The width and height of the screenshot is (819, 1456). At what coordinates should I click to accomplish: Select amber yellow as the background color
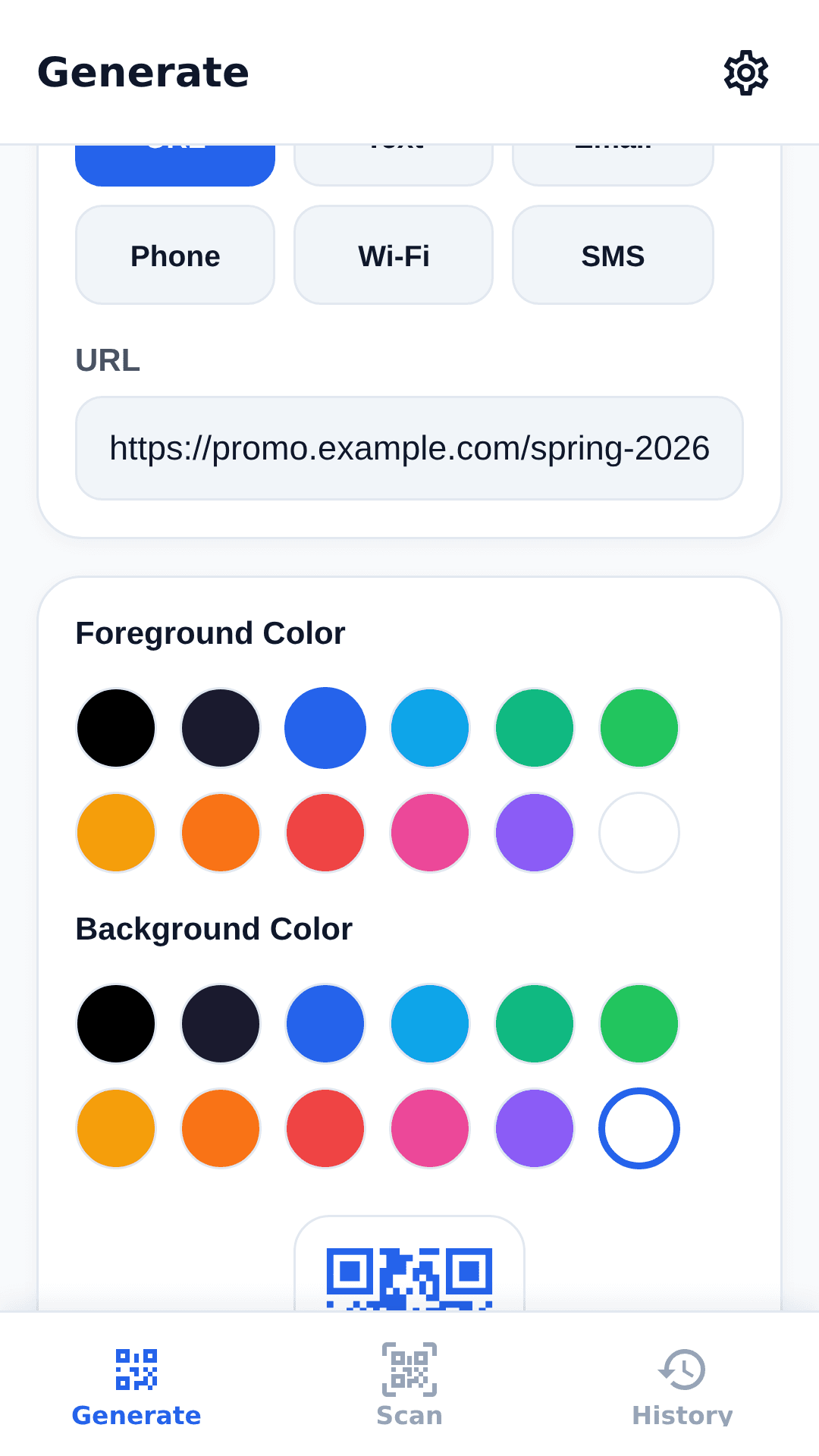coord(116,1128)
